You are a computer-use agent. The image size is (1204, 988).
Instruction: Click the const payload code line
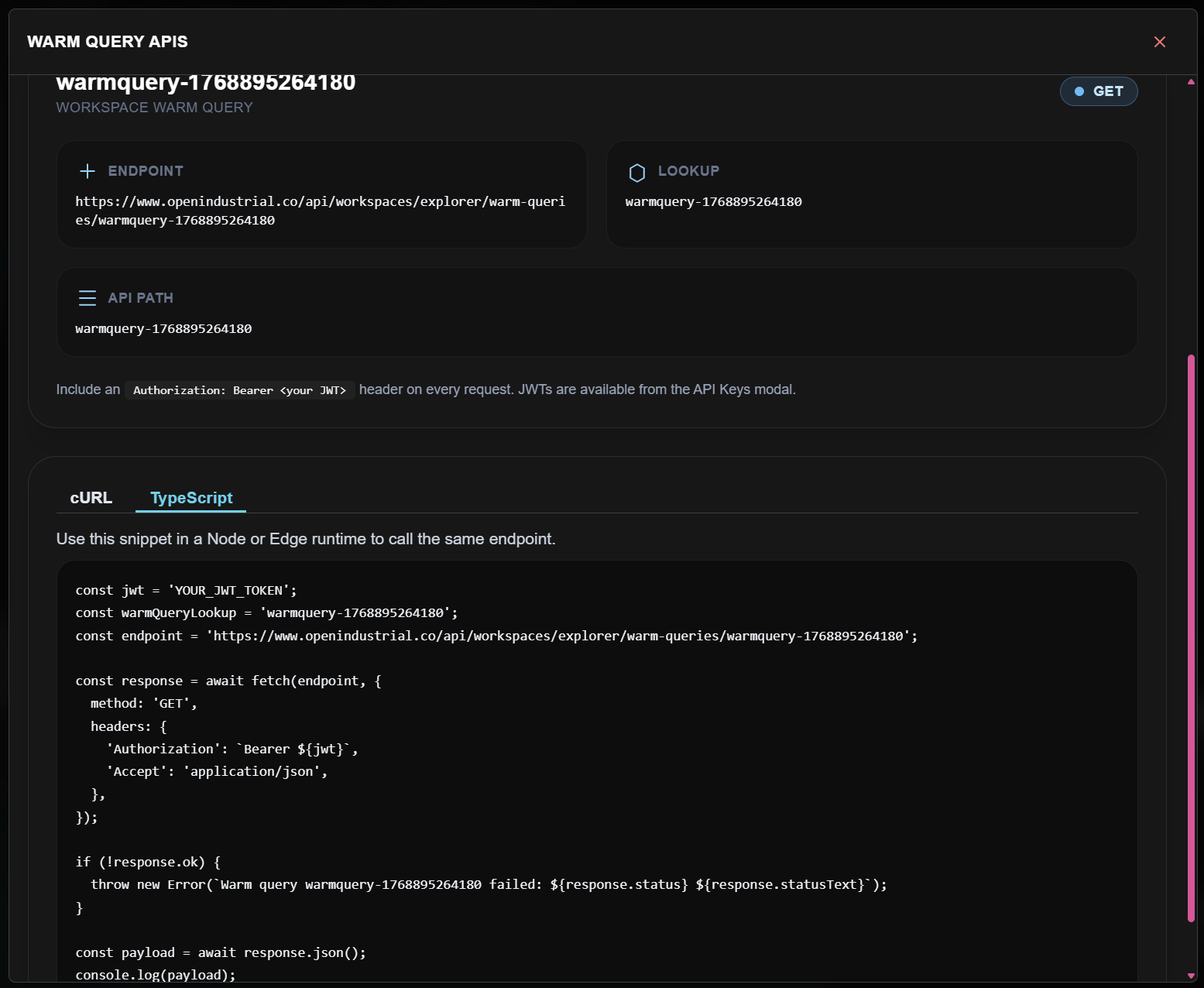point(221,952)
